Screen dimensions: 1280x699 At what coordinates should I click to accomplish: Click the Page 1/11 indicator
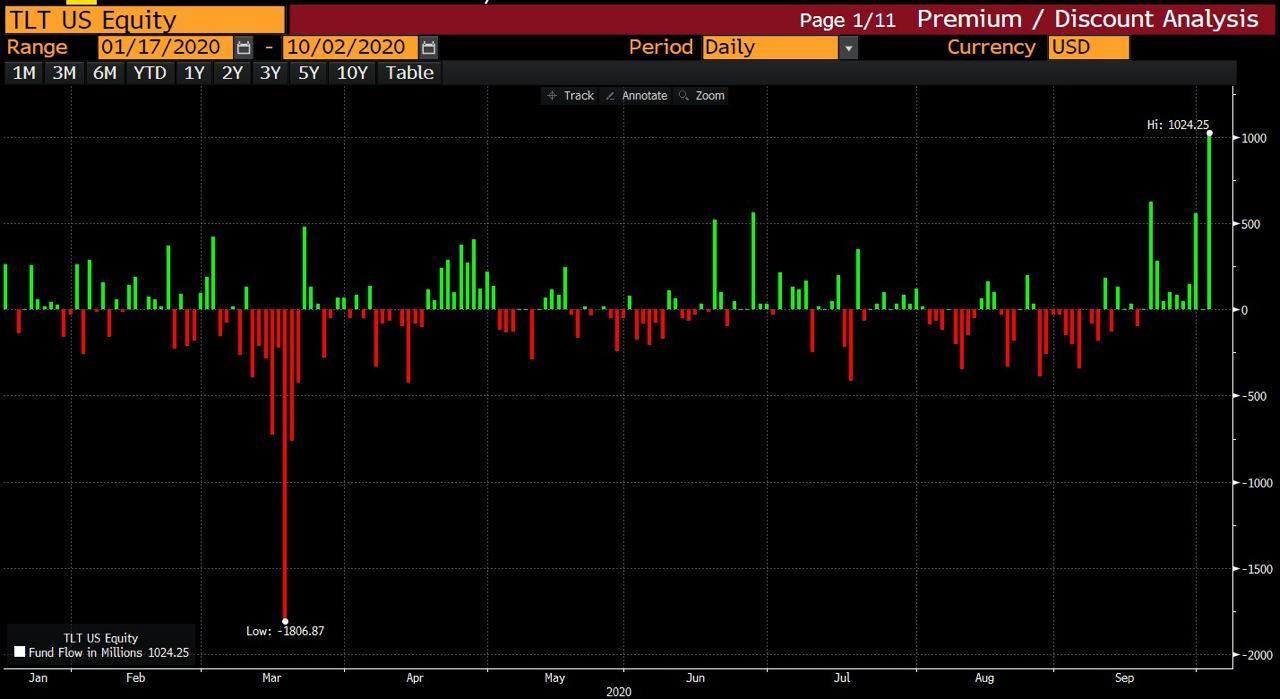click(x=848, y=20)
